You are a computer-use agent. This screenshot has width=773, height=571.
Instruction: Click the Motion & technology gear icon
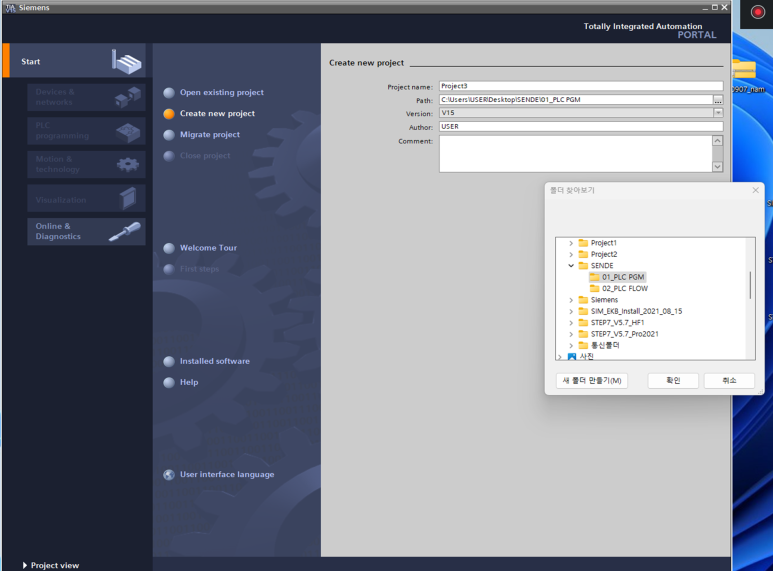pyautogui.click(x=128, y=164)
